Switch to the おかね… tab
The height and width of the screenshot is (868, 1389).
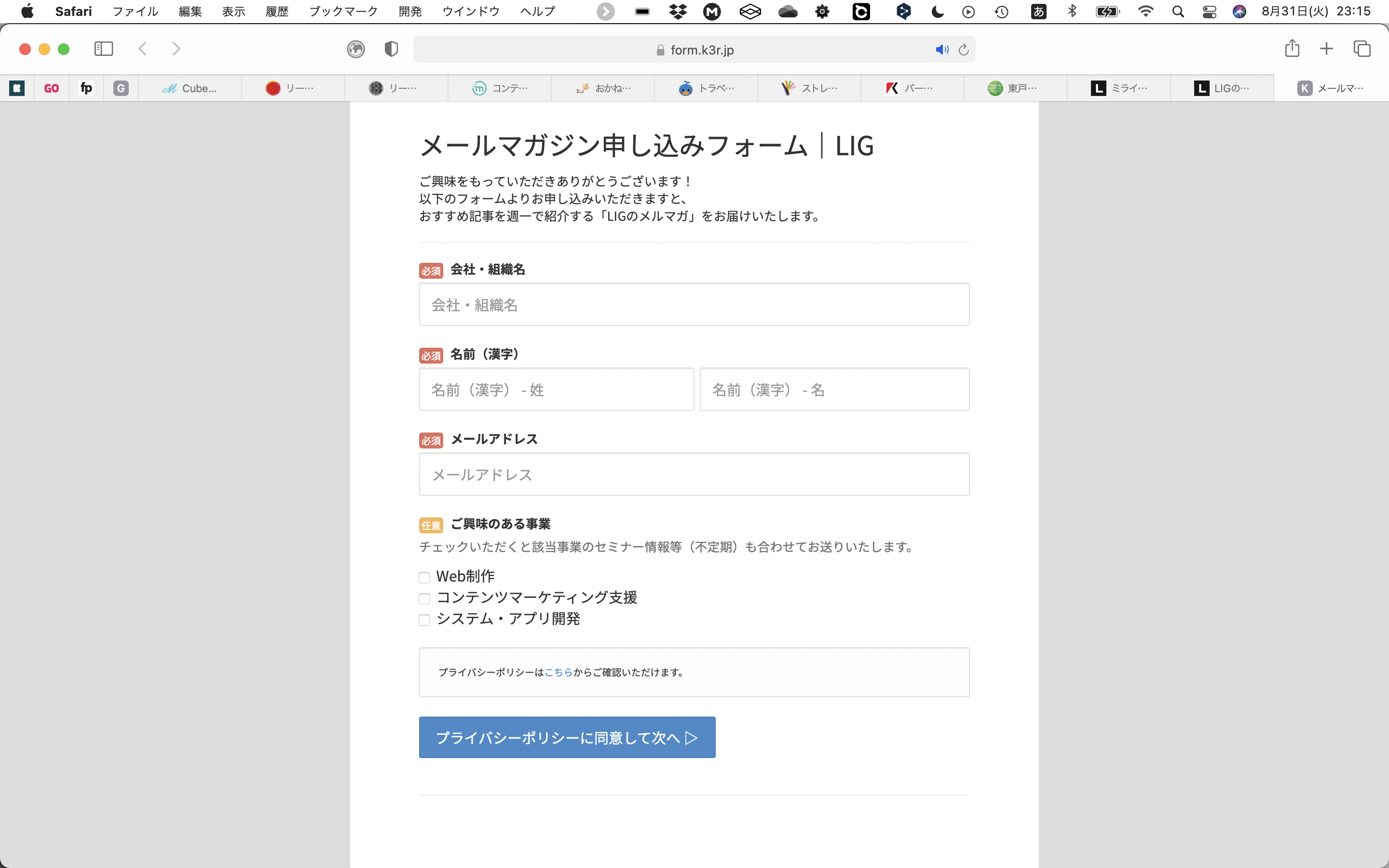tap(603, 88)
